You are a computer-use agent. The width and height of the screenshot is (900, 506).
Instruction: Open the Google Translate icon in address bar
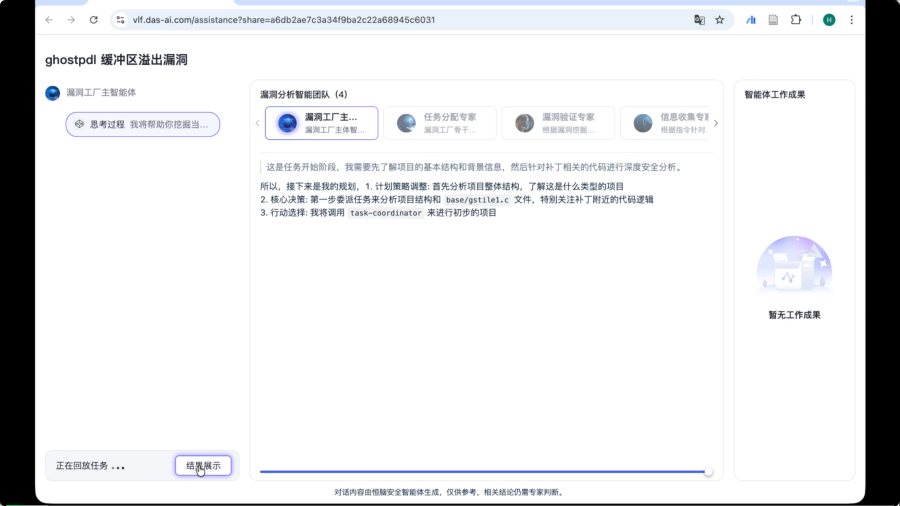click(699, 20)
